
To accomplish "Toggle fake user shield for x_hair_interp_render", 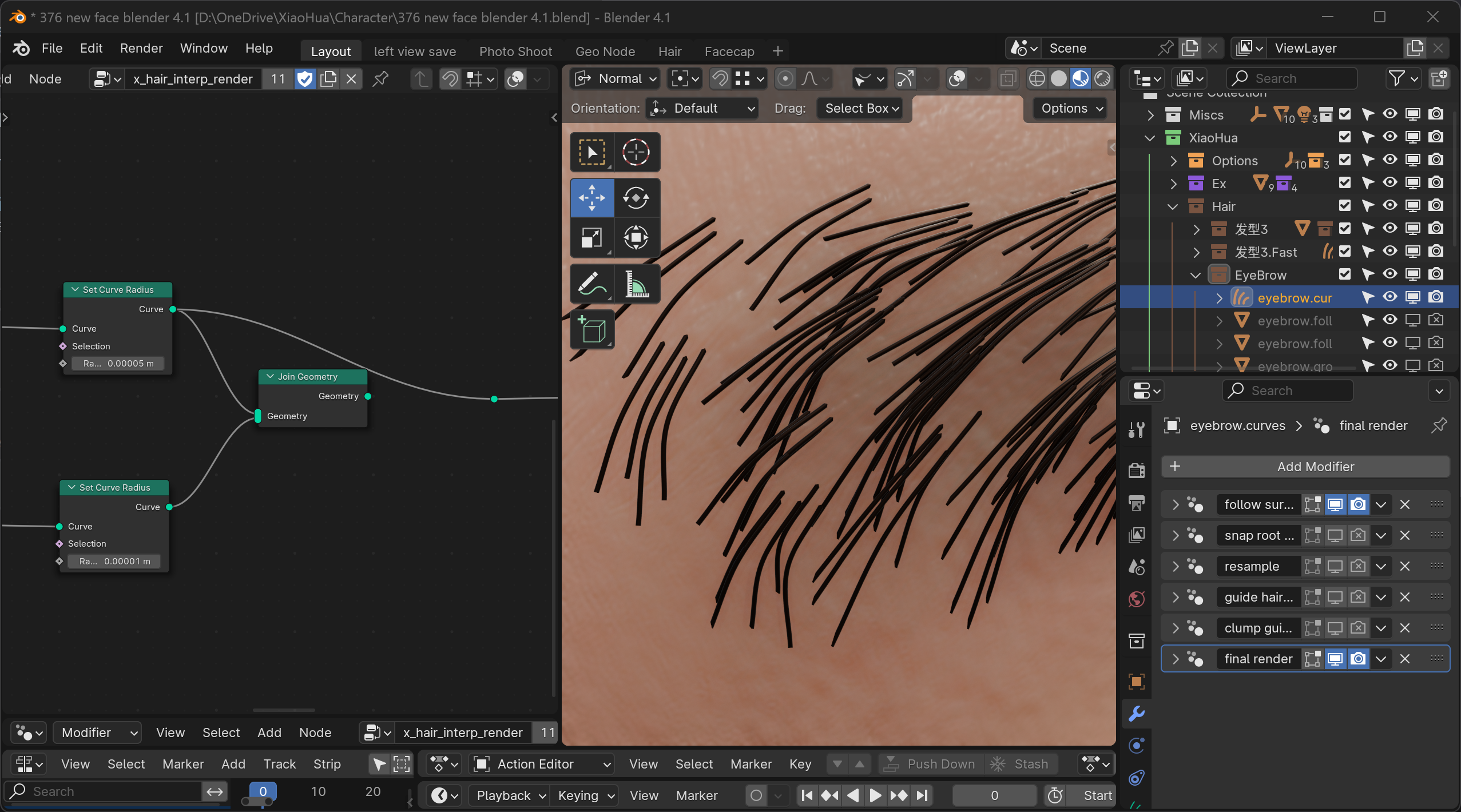I will tap(305, 79).
